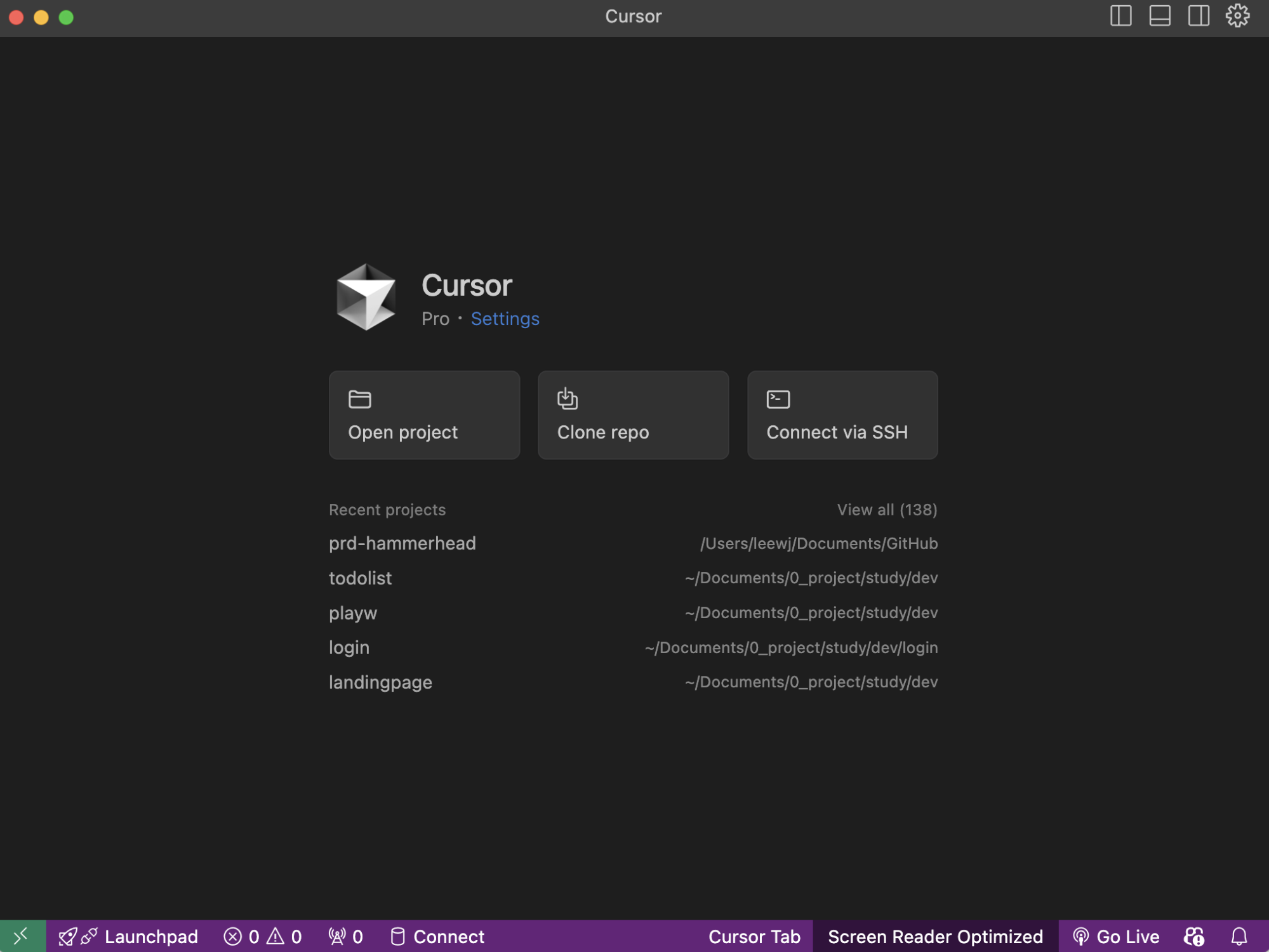1269x952 pixels.
Task: Click the ~/Documents/0_project/study/dev/login path
Action: pyautogui.click(x=791, y=648)
